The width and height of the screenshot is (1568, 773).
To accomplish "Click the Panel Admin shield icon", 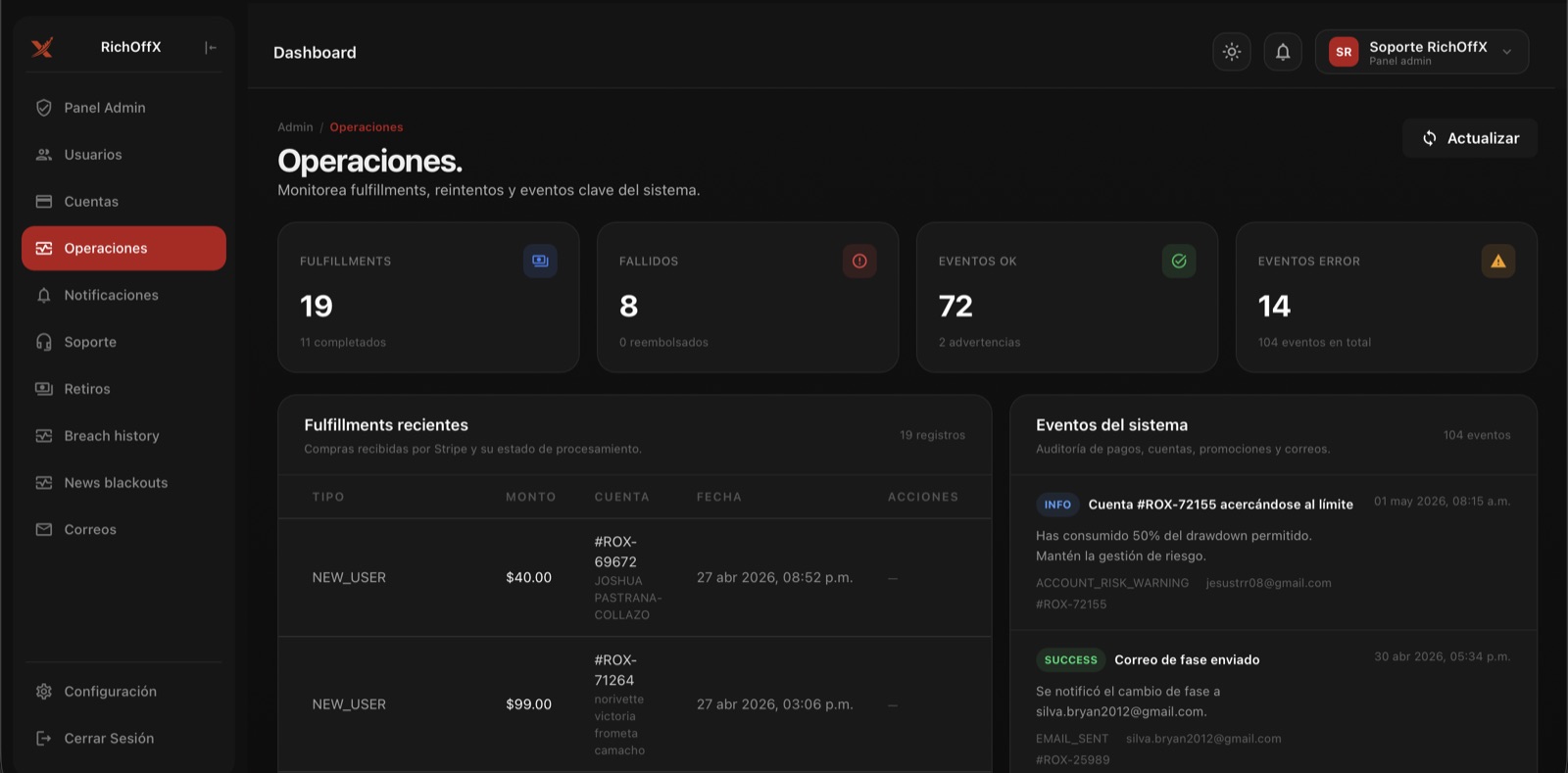I will click(x=43, y=108).
